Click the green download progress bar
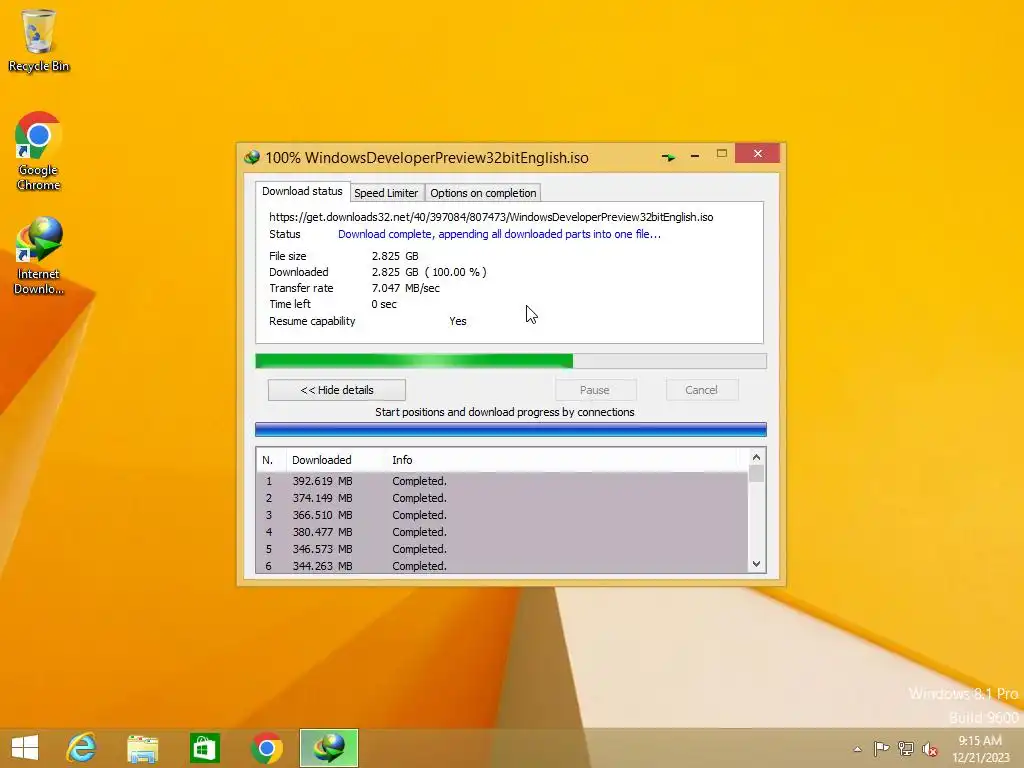 [511, 361]
